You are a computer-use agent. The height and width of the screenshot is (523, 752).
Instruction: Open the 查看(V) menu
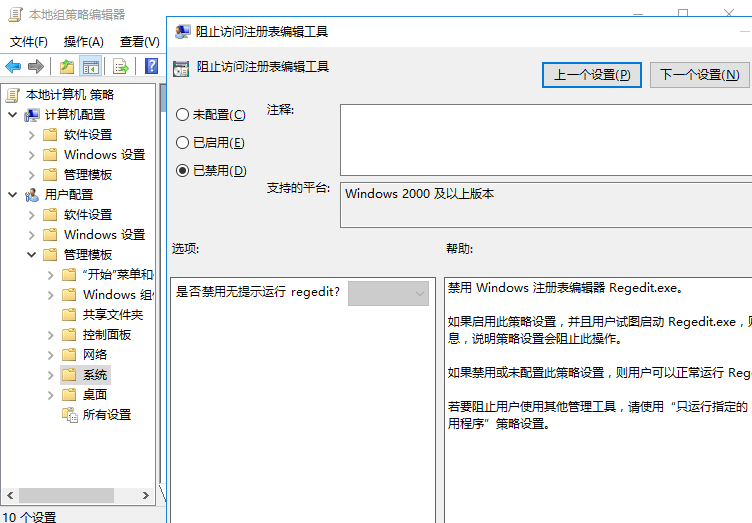(x=140, y=42)
